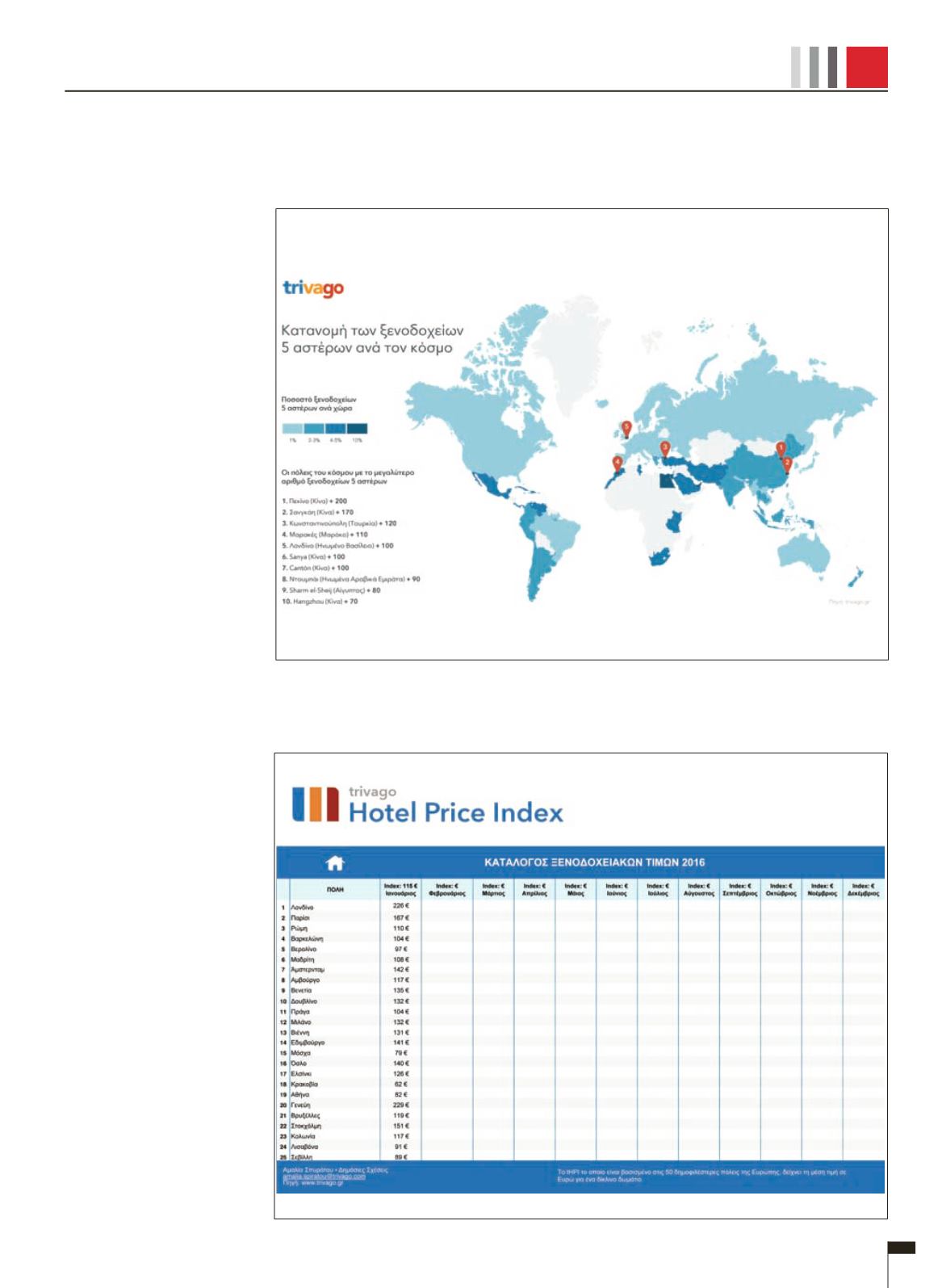Select map pin number 4 over Morocco
Screen dimensions: 942x1288
click(618, 464)
